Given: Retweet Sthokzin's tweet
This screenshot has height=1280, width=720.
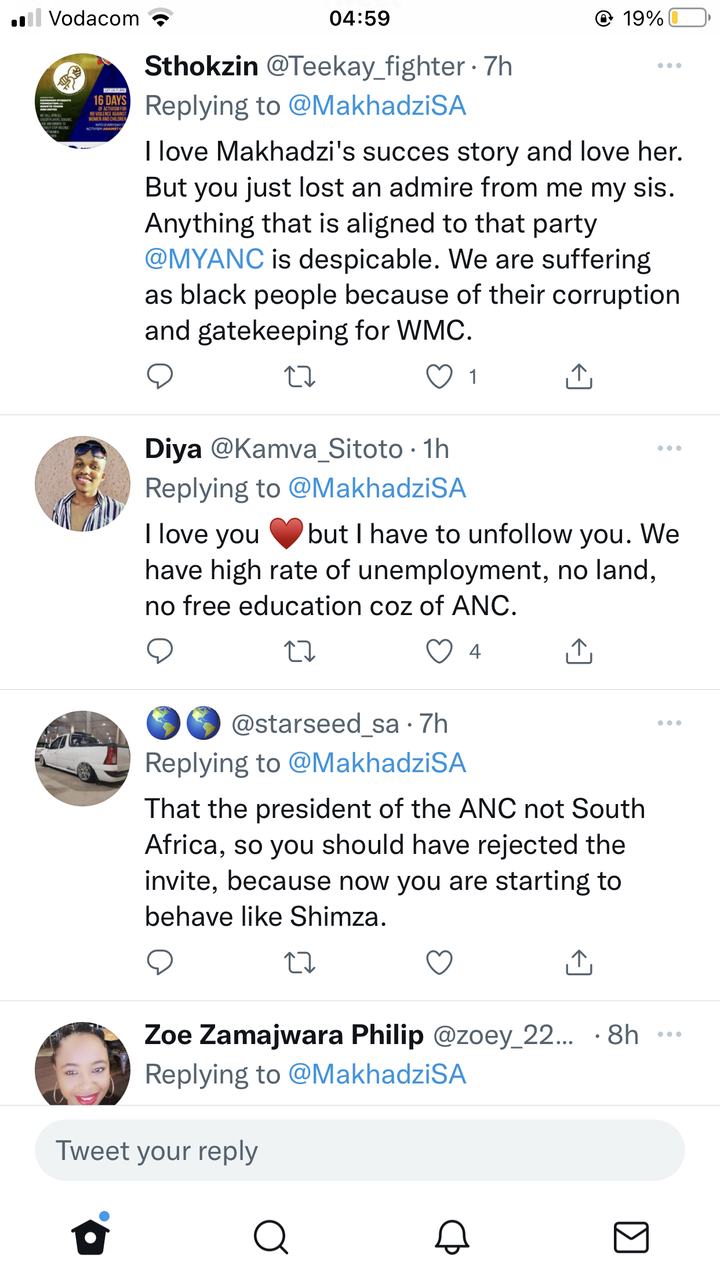Looking at the screenshot, I should 300,377.
